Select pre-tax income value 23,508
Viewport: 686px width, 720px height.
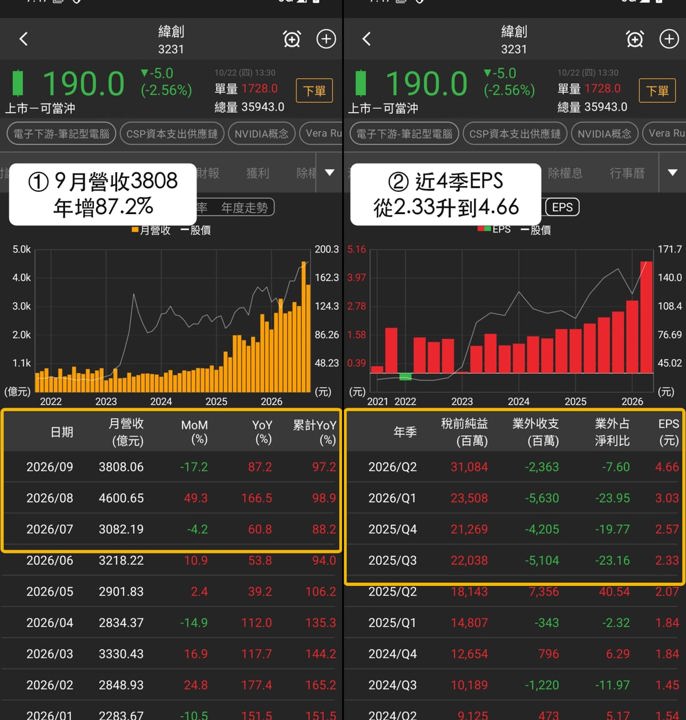point(469,498)
